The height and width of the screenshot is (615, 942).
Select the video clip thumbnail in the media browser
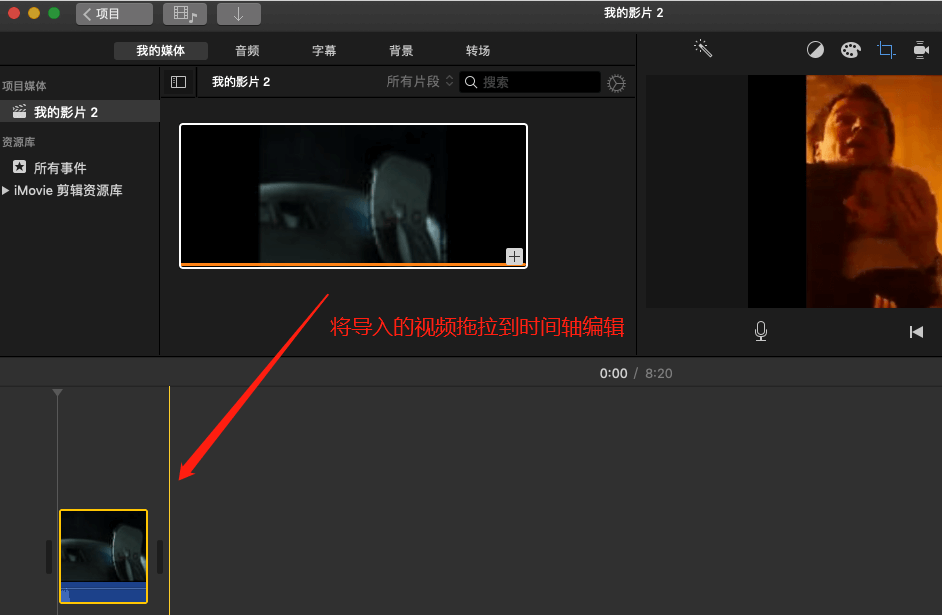click(x=353, y=196)
